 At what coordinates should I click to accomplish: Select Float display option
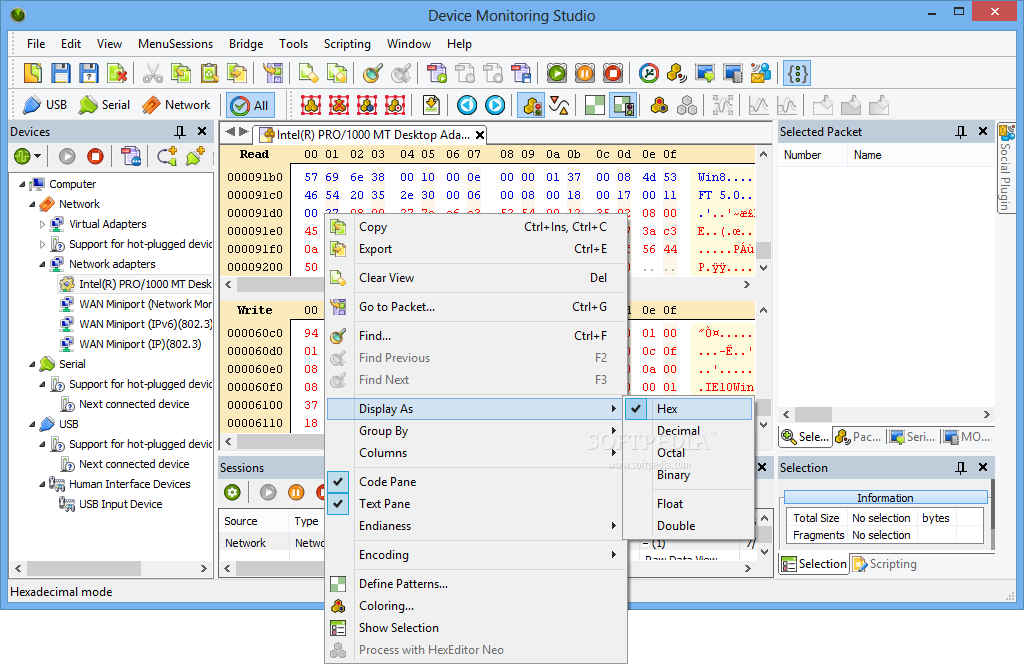tap(688, 504)
